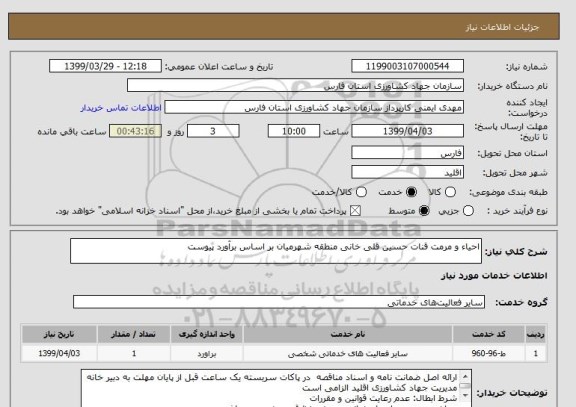
Task: Click the general description text box
Action: tap(276, 251)
